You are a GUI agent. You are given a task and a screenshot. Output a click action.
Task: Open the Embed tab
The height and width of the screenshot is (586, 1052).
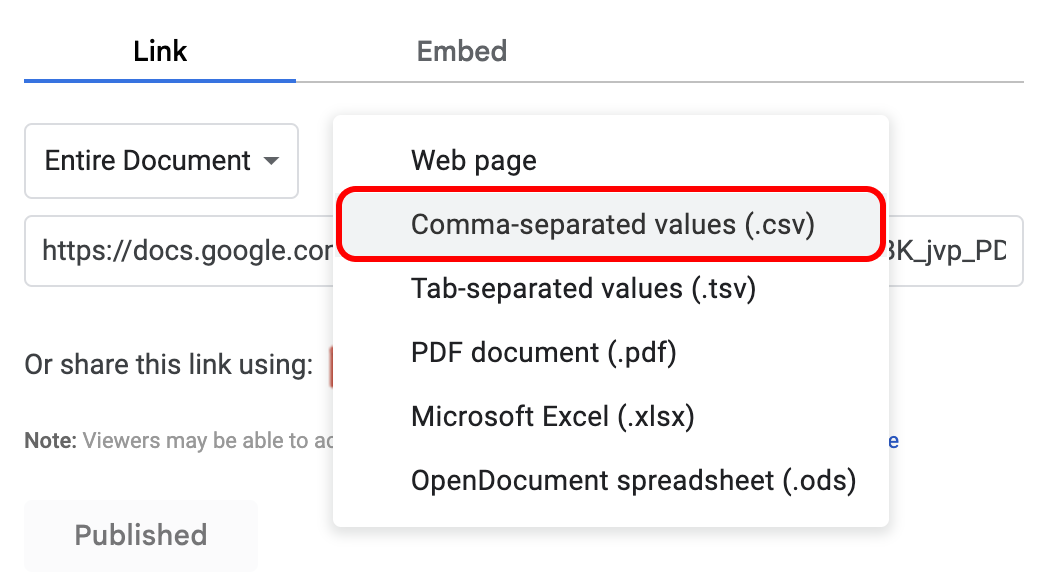[x=461, y=51]
